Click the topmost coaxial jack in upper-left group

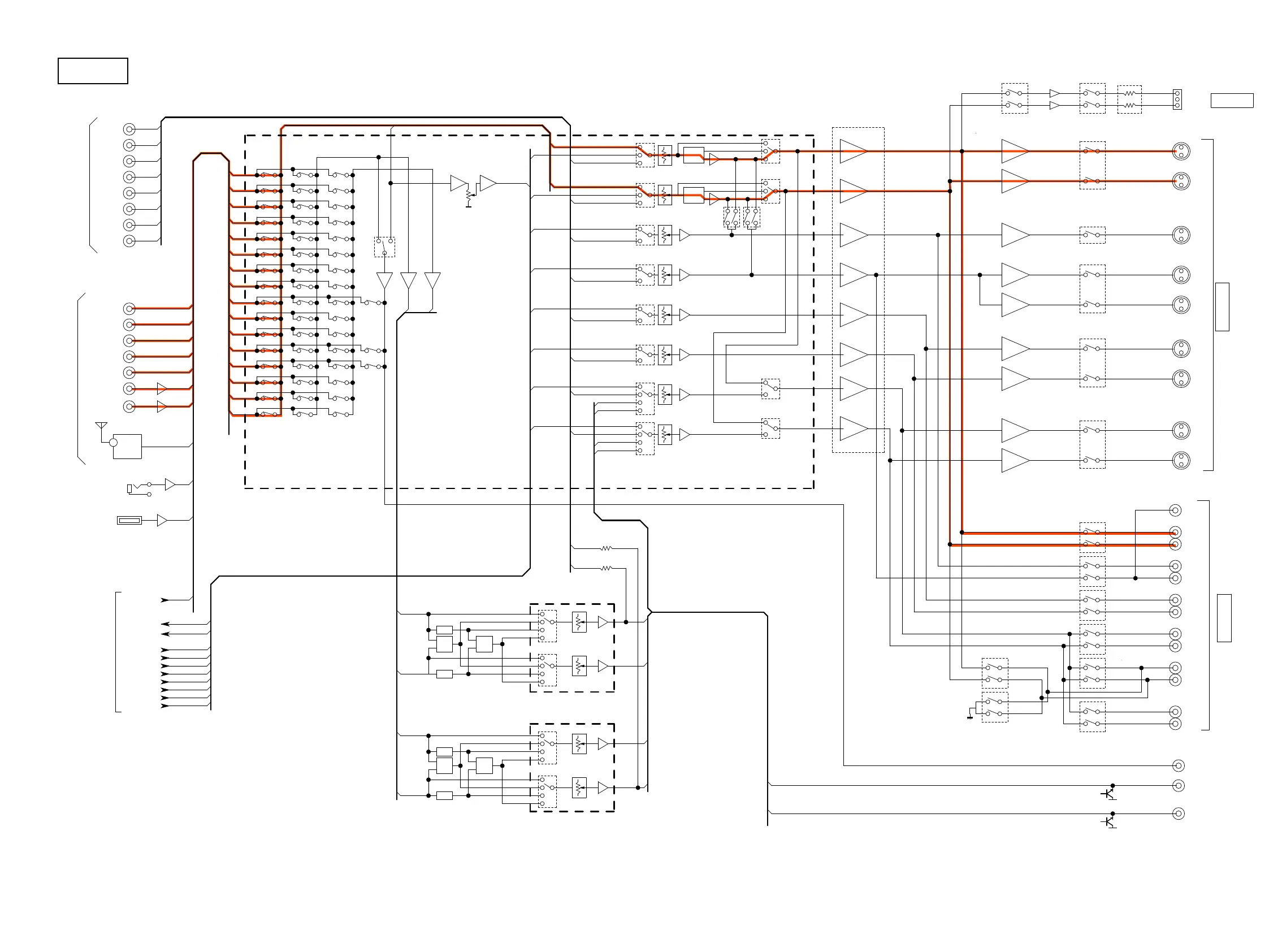coord(129,129)
